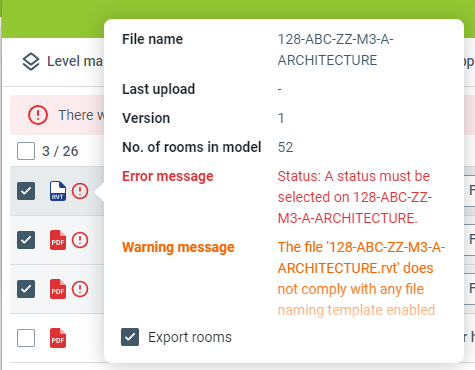This screenshot has height=370, width=475.
Task: Uncheck the second PDF row checkbox
Action: tap(26, 289)
